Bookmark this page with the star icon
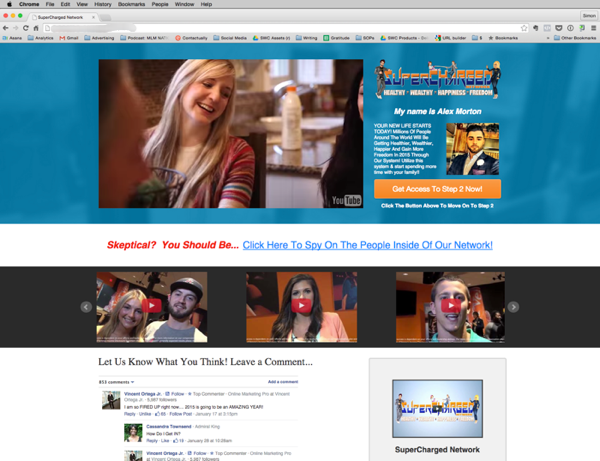 click(x=524, y=28)
